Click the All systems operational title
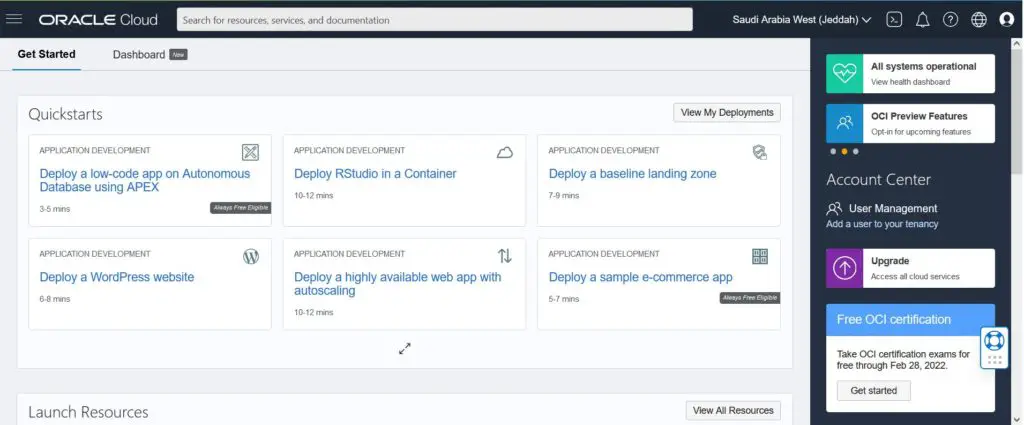The image size is (1024, 425). (x=923, y=67)
